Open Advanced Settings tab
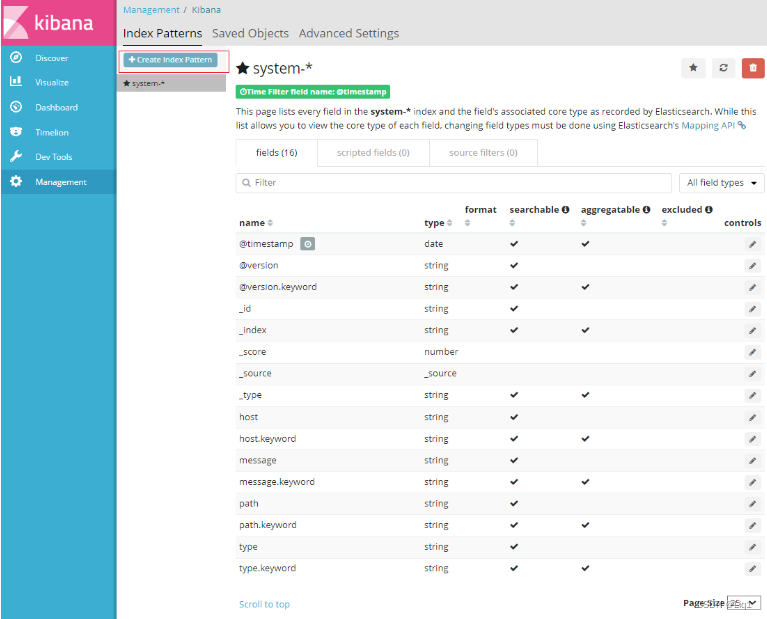This screenshot has height=619, width=767. point(349,33)
